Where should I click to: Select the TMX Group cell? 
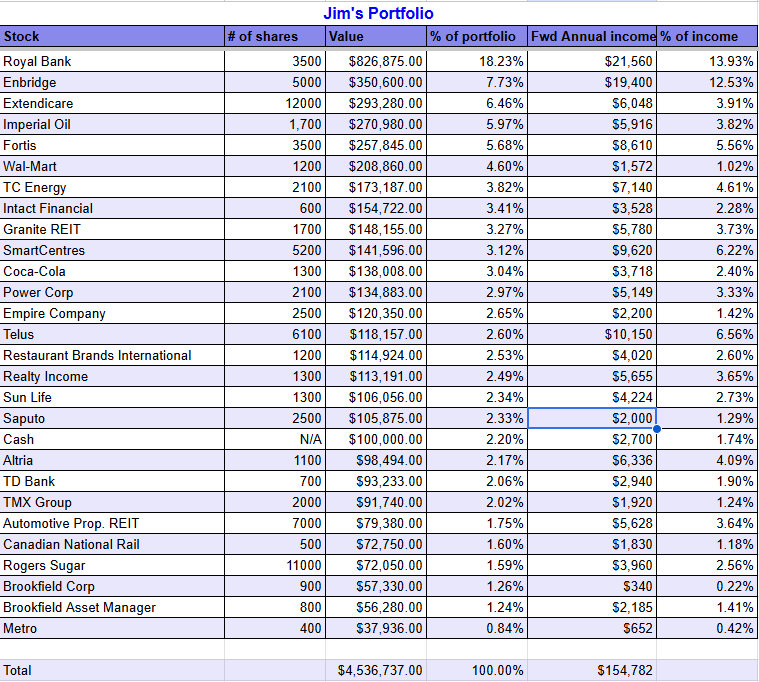[x=112, y=502]
